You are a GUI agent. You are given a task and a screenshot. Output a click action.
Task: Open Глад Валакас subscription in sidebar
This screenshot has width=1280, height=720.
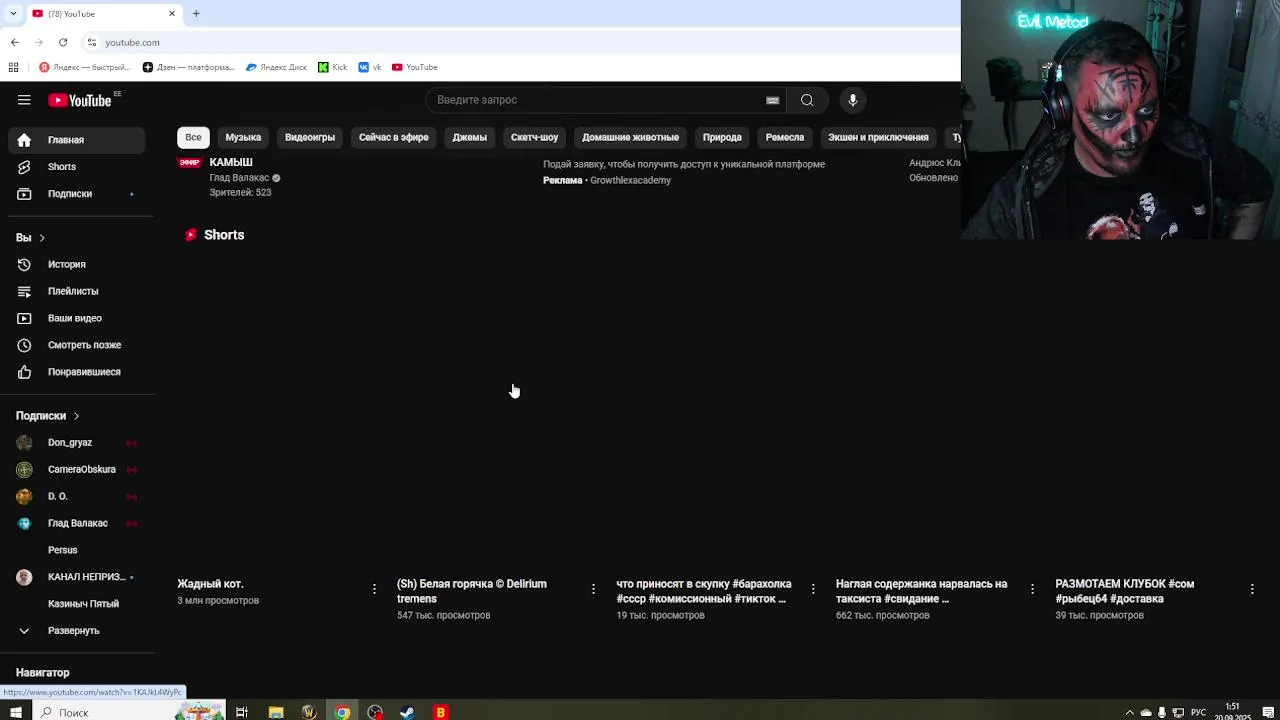[x=77, y=523]
